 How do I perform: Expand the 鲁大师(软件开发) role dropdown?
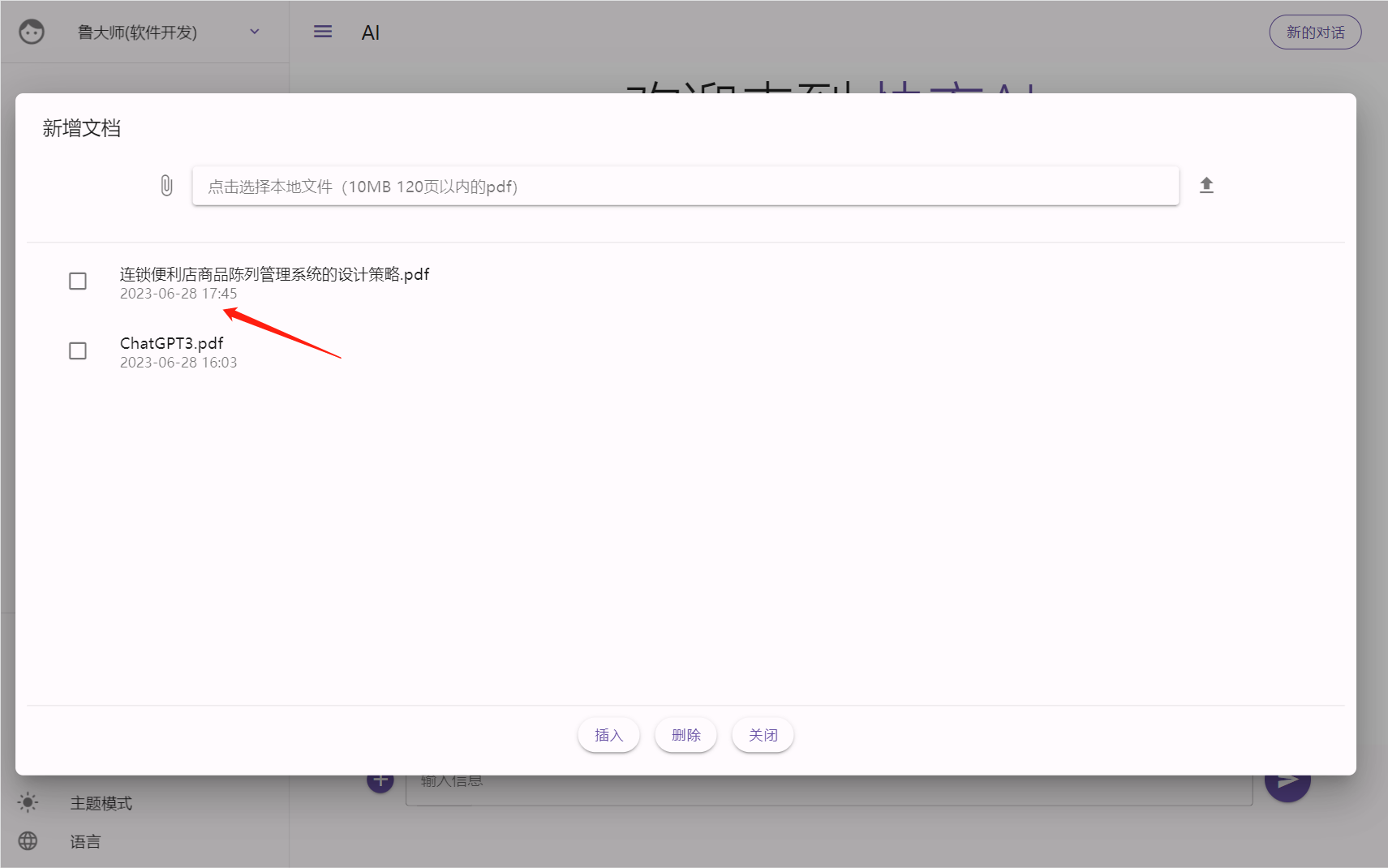(x=254, y=32)
